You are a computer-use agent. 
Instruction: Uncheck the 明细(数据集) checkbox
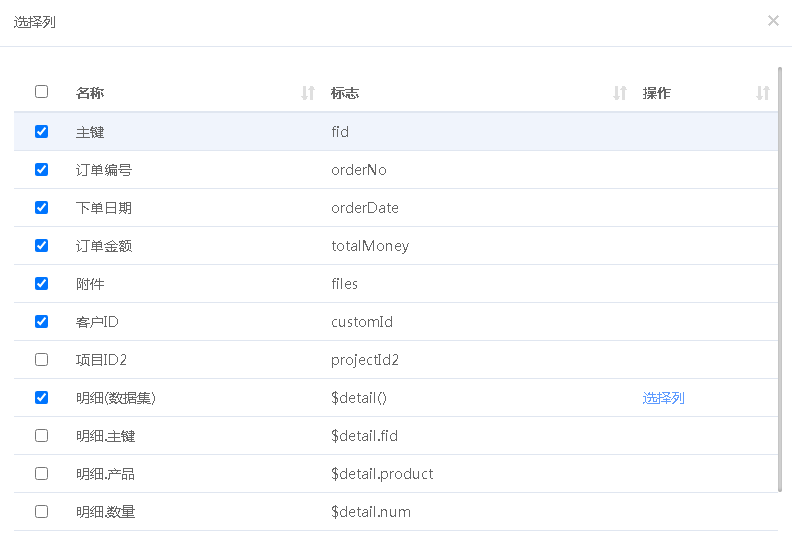click(41, 397)
